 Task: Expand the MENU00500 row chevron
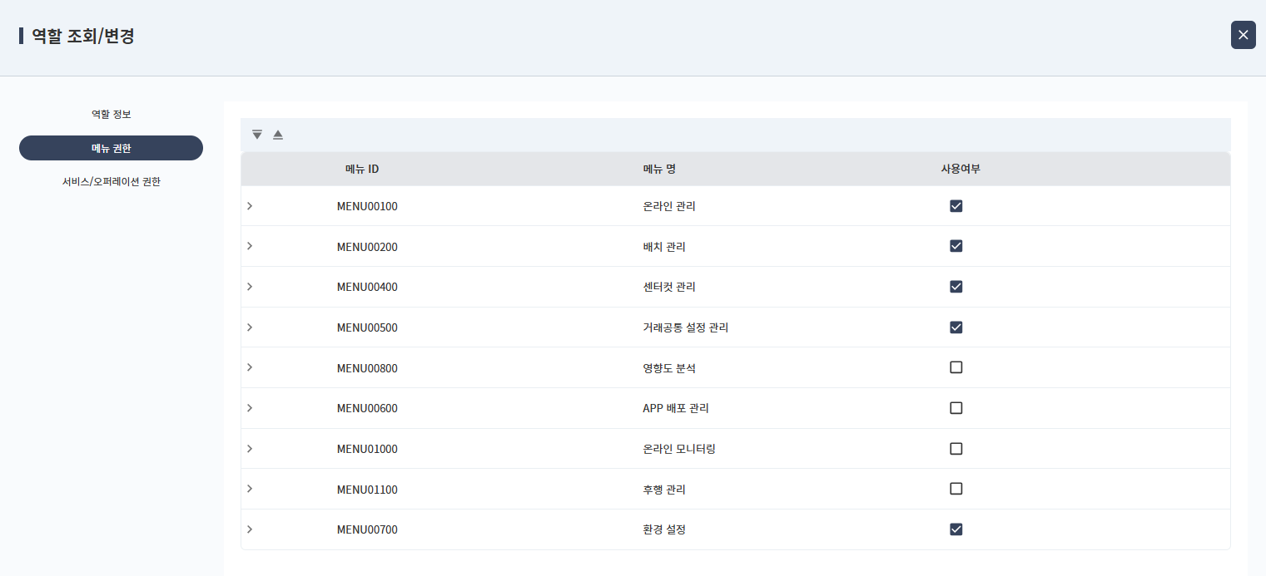250,327
